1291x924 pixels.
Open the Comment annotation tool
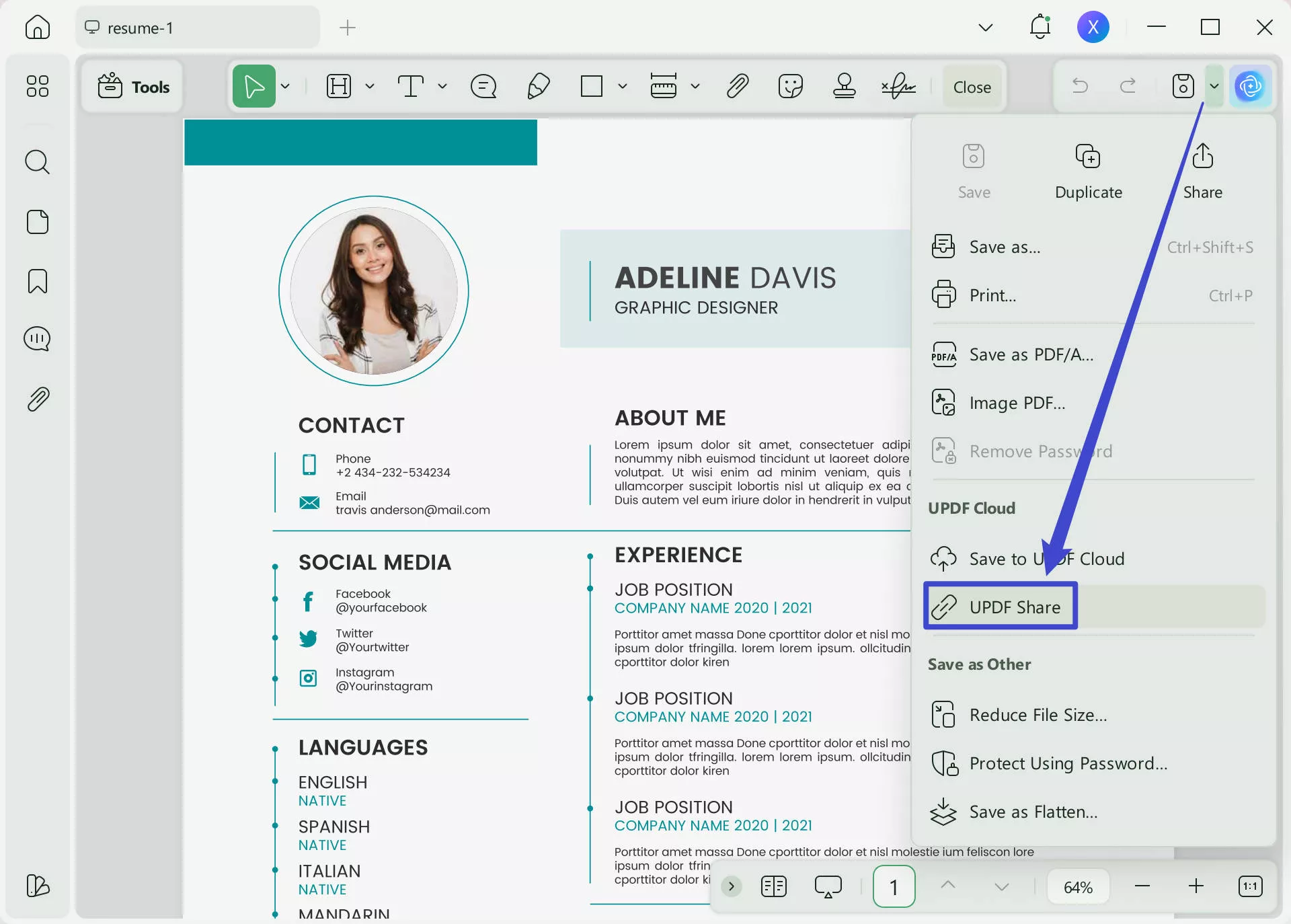point(483,86)
